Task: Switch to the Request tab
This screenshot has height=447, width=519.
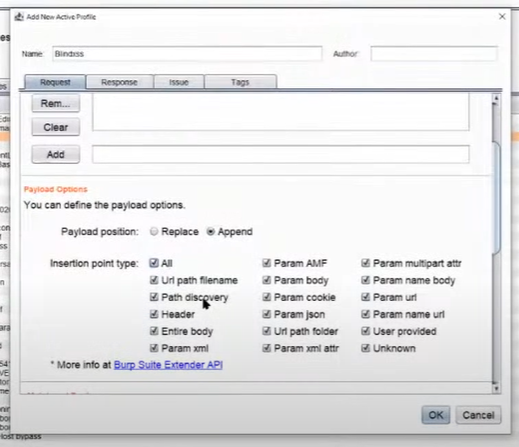Action: (x=55, y=82)
